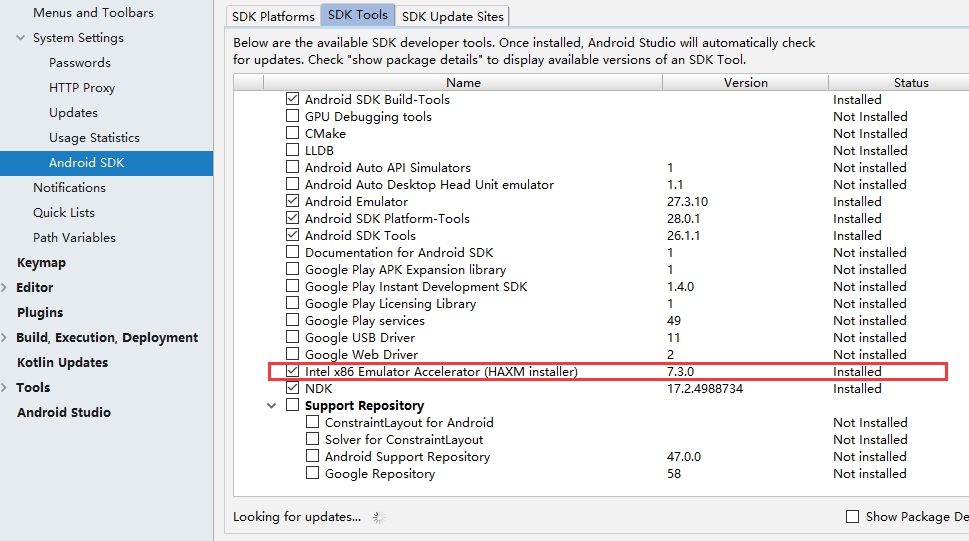Go to the Updates settings page
The height and width of the screenshot is (541, 969).
(74, 113)
